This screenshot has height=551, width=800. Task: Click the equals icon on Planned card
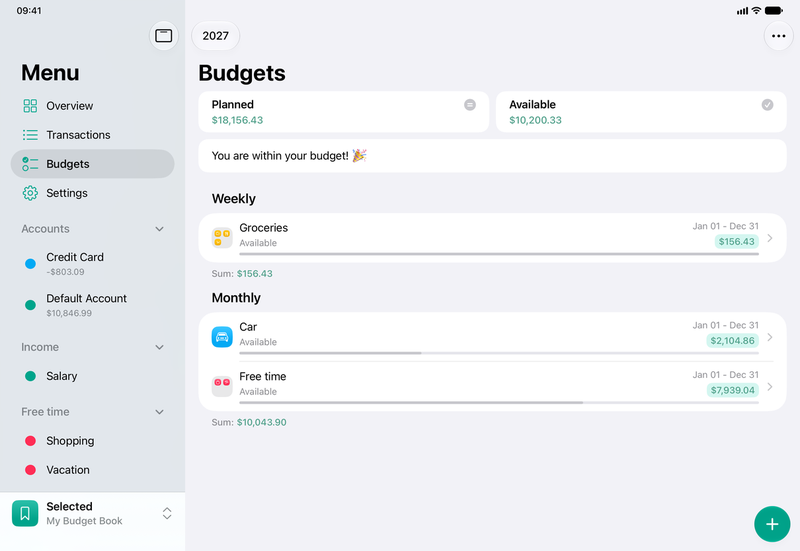point(470,105)
